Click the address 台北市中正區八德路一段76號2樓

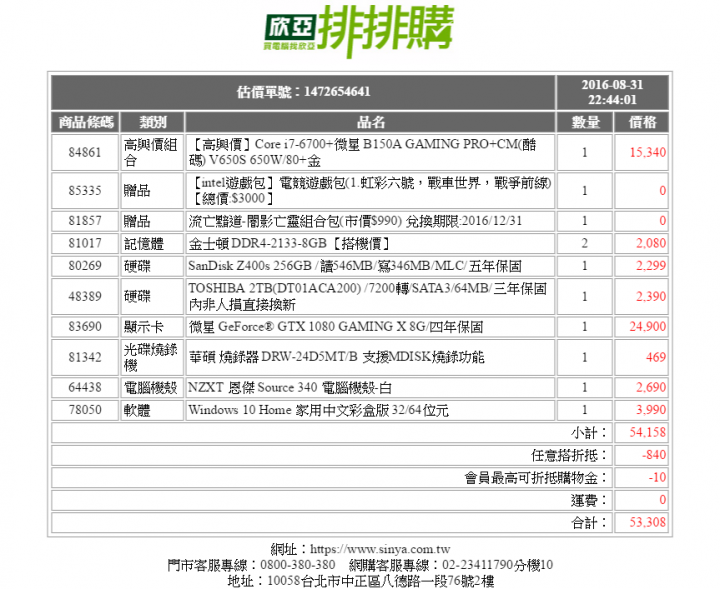[398, 581]
